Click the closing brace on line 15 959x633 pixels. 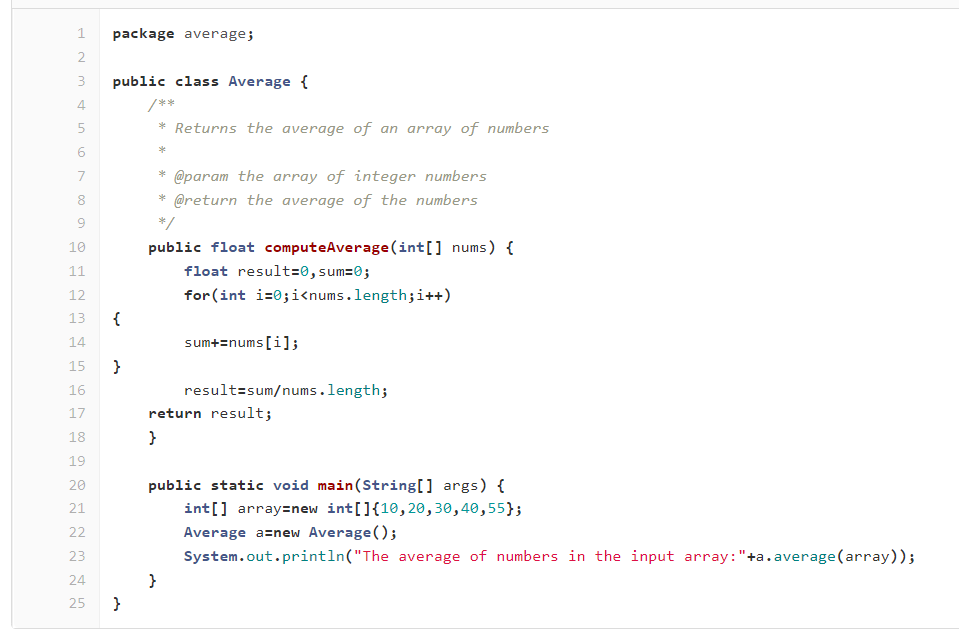click(x=117, y=366)
